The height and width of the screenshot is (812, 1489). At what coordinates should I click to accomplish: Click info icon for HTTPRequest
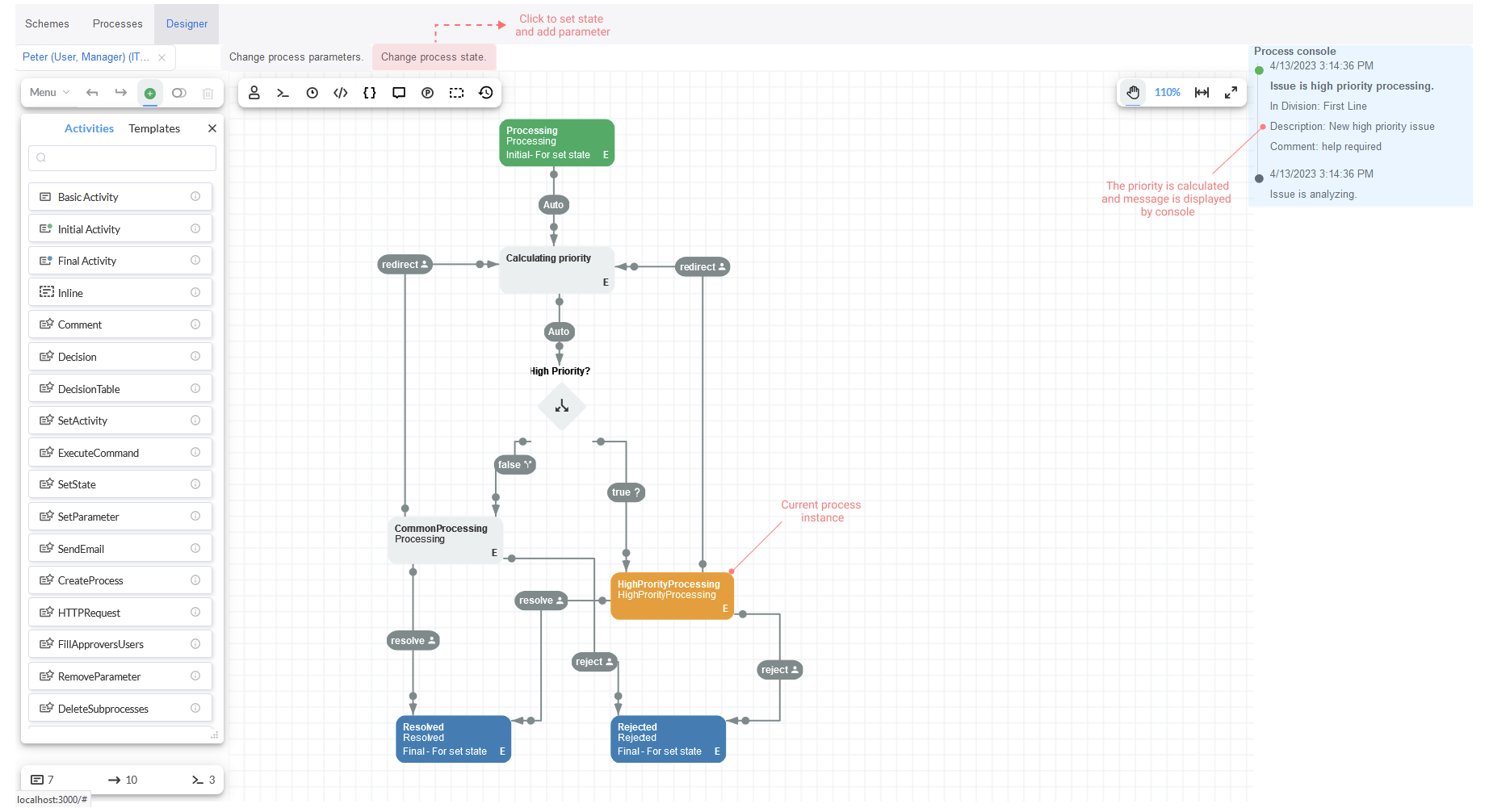(x=195, y=613)
